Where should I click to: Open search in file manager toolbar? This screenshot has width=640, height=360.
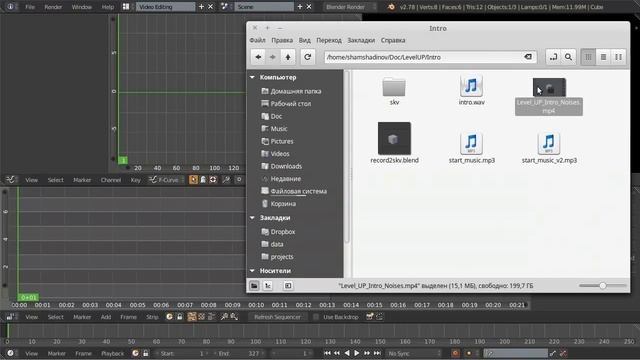[x=568, y=57]
